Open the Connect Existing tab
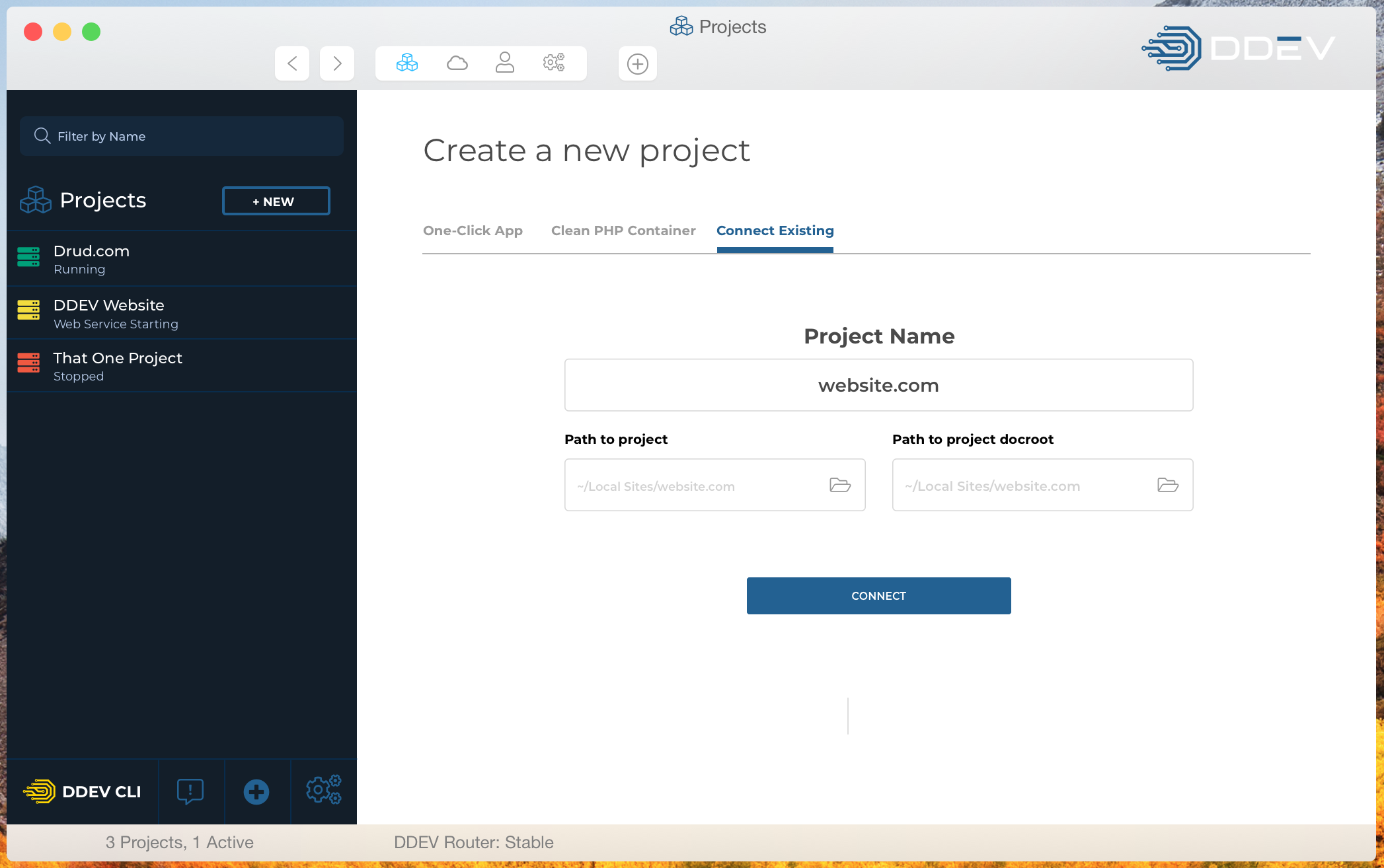This screenshot has height=868, width=1384. 775,231
